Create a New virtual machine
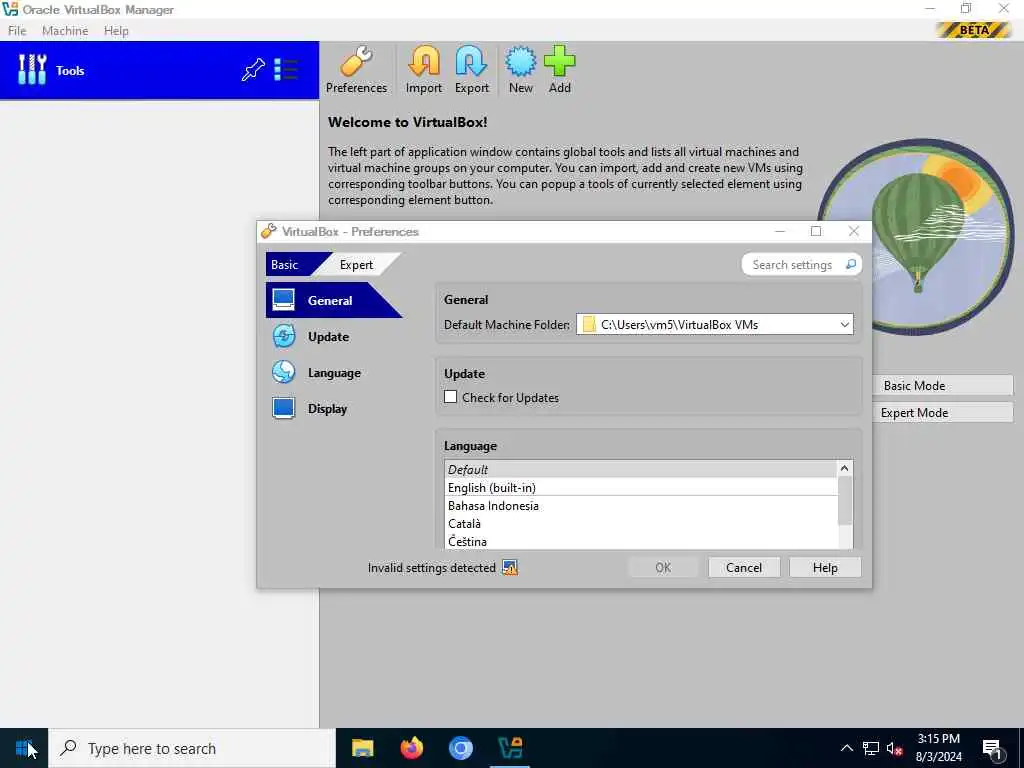Image resolution: width=1024 pixels, height=768 pixels. [520, 71]
